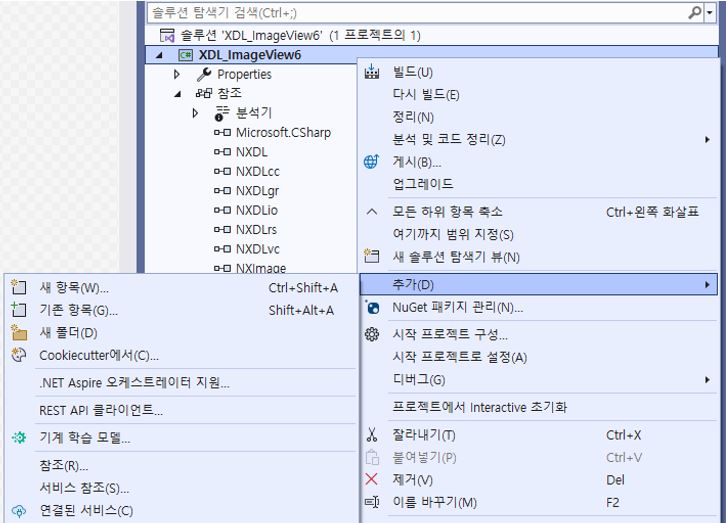Screen dimensions: 726x523
Task: Open the search options dropdown arrow
Action: [709, 12]
